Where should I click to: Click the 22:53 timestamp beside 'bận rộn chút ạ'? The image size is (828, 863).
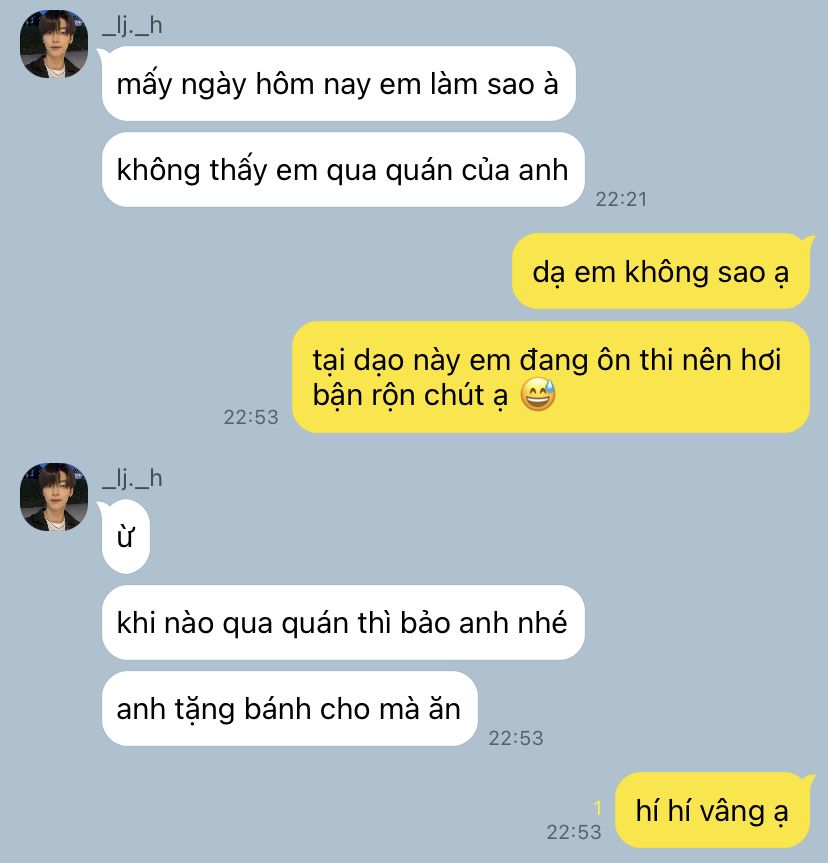click(251, 417)
